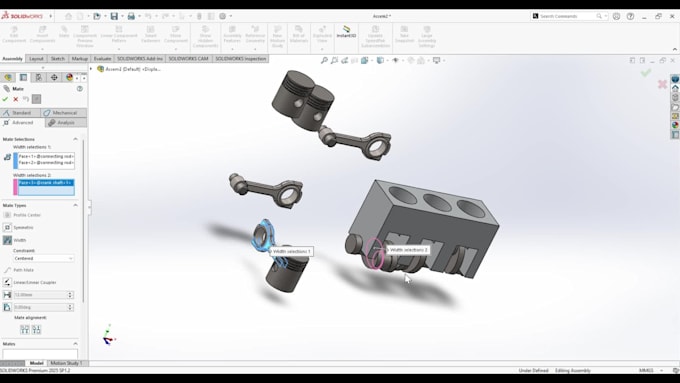
Task: Toggle the distance mate icon
Action: coord(7,295)
